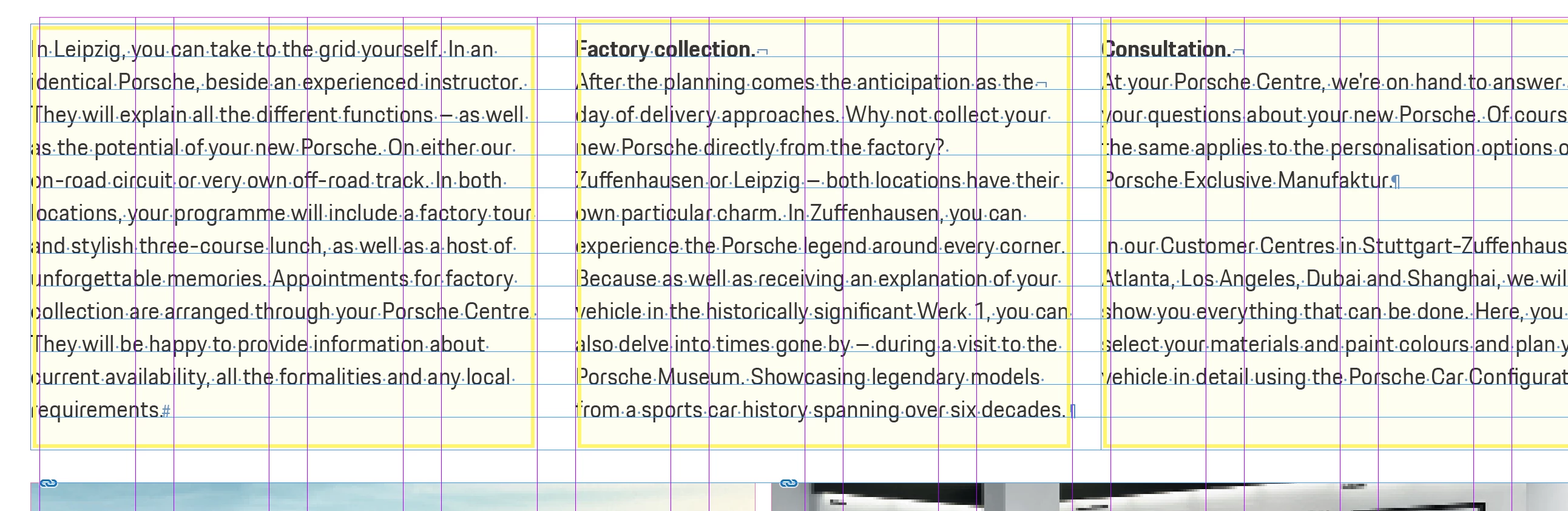
Task: Click the text "new Porsche directly from the factory?"
Action: [760, 148]
